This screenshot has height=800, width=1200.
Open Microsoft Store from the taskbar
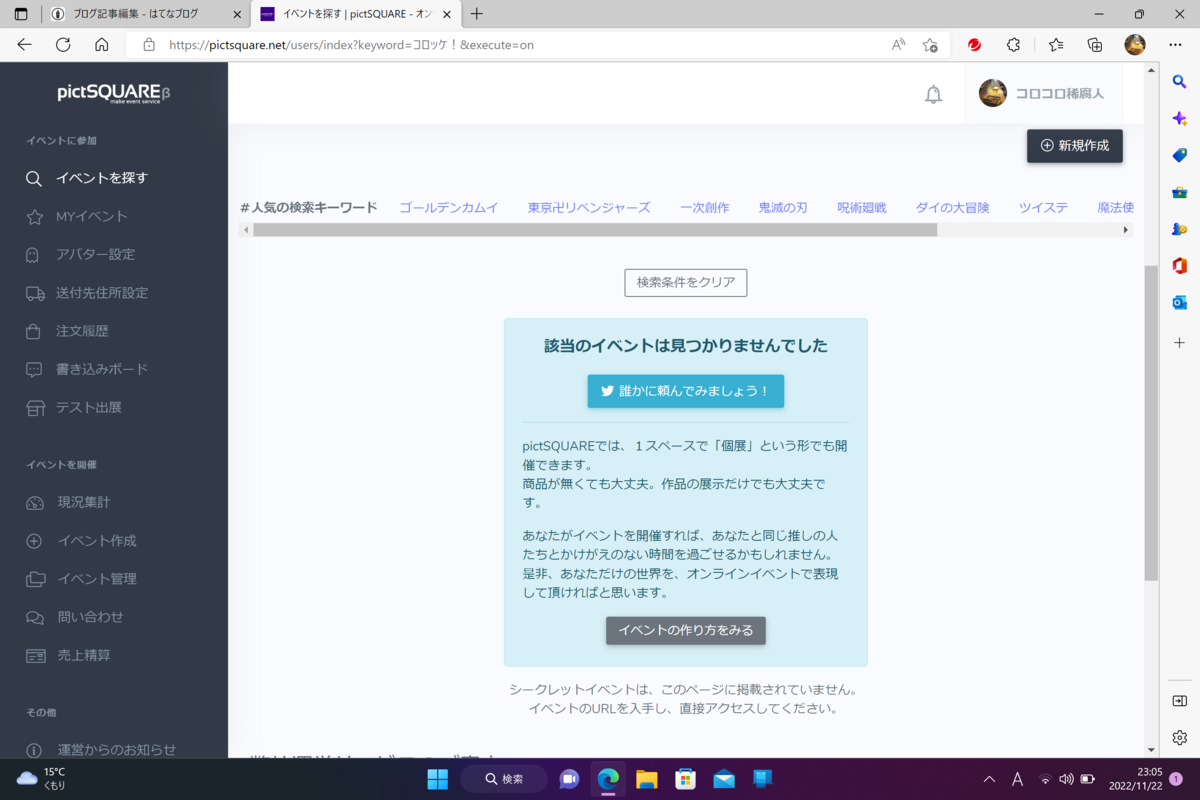(685, 779)
